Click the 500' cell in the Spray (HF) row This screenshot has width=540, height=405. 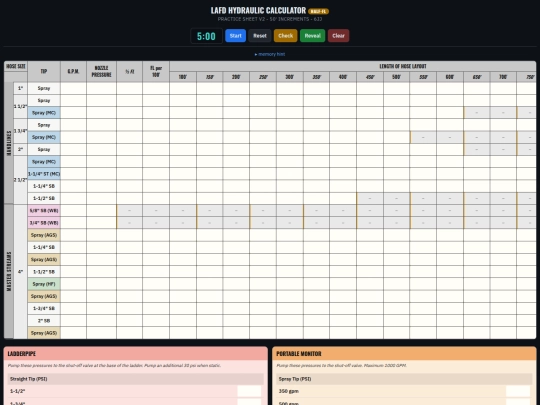[396, 284]
